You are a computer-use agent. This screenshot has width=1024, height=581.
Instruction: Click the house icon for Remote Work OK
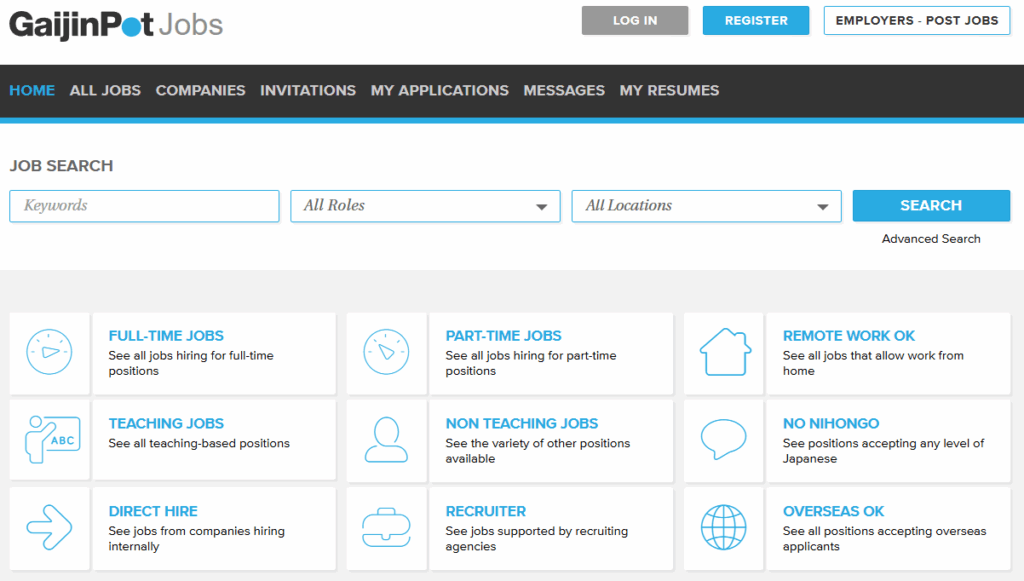[724, 353]
